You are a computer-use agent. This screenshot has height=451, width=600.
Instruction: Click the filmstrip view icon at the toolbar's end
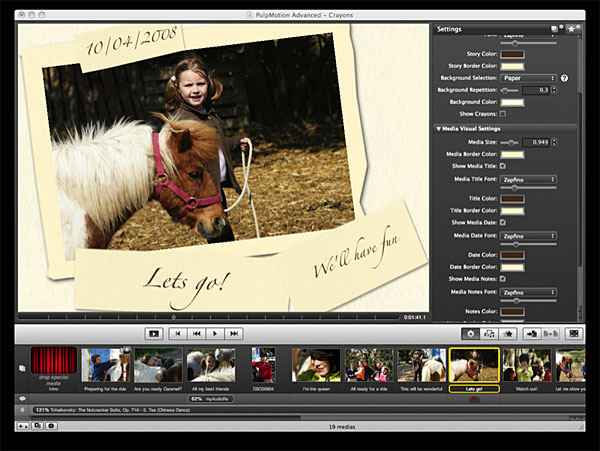pos(574,334)
